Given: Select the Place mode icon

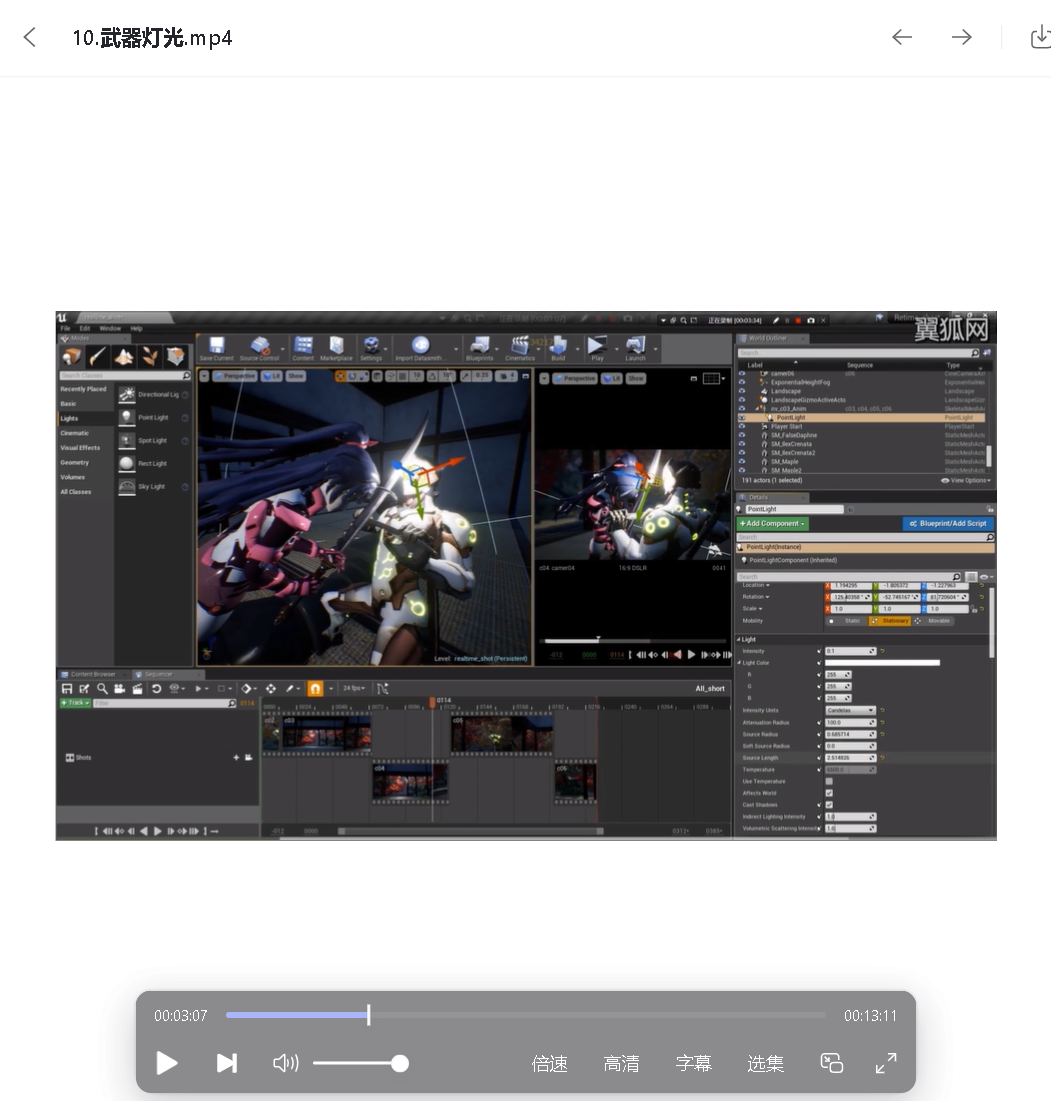Looking at the screenshot, I should [x=72, y=357].
